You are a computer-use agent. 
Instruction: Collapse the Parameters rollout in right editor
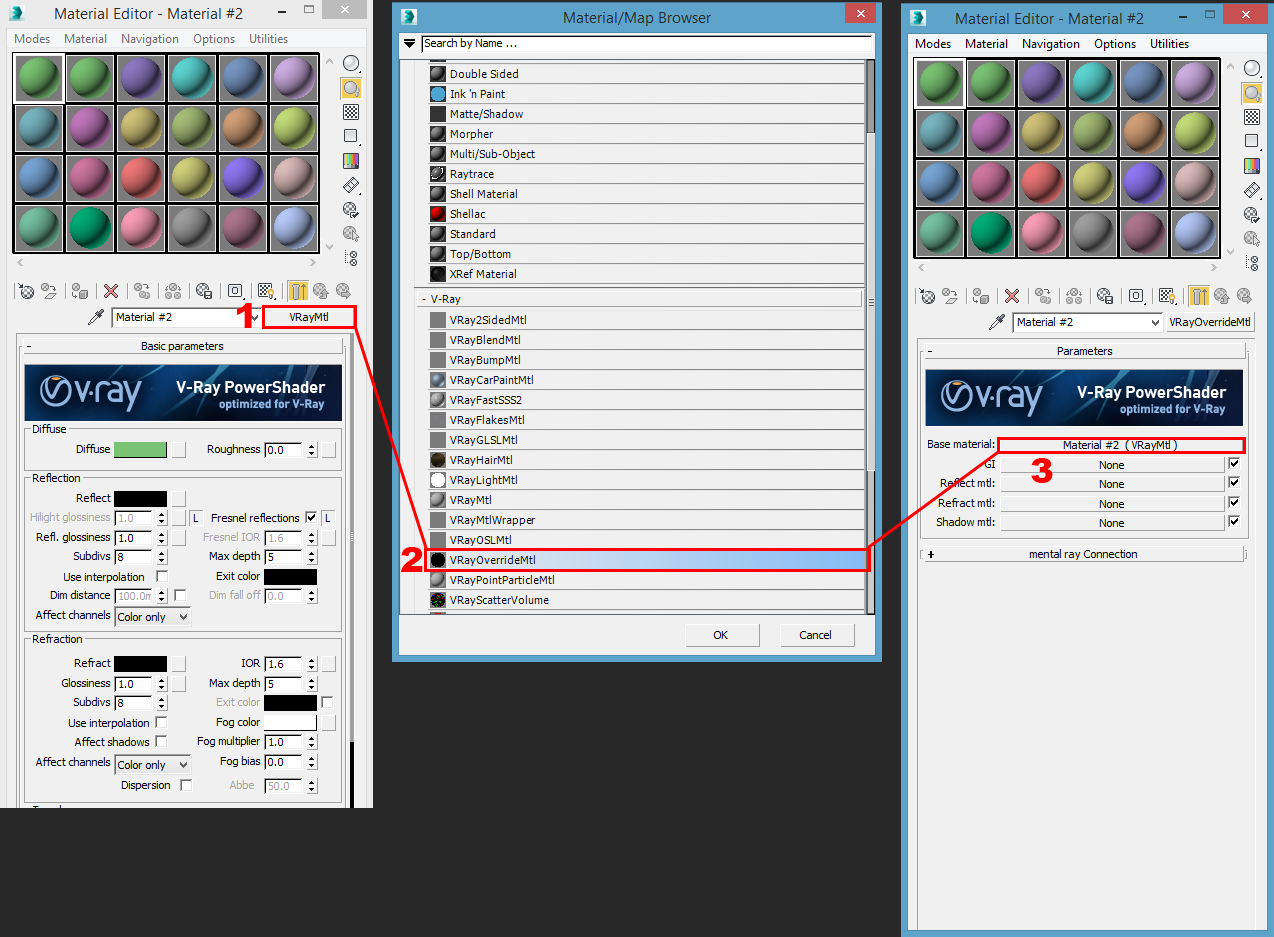(1084, 351)
